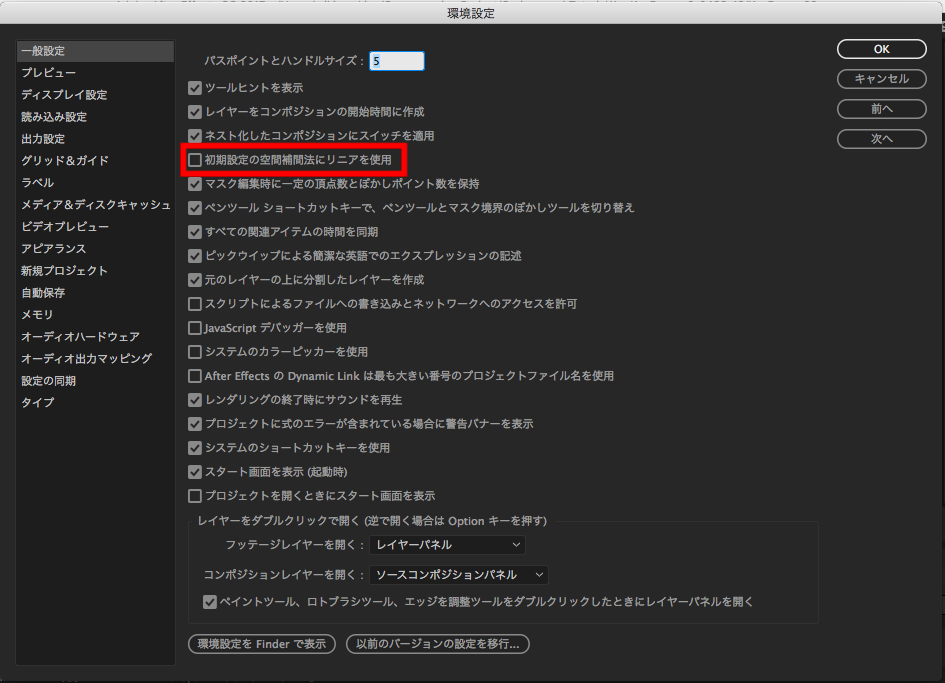
Task: Enable プロジェクトを開くときにスタート画面を表示
Action: [x=195, y=496]
